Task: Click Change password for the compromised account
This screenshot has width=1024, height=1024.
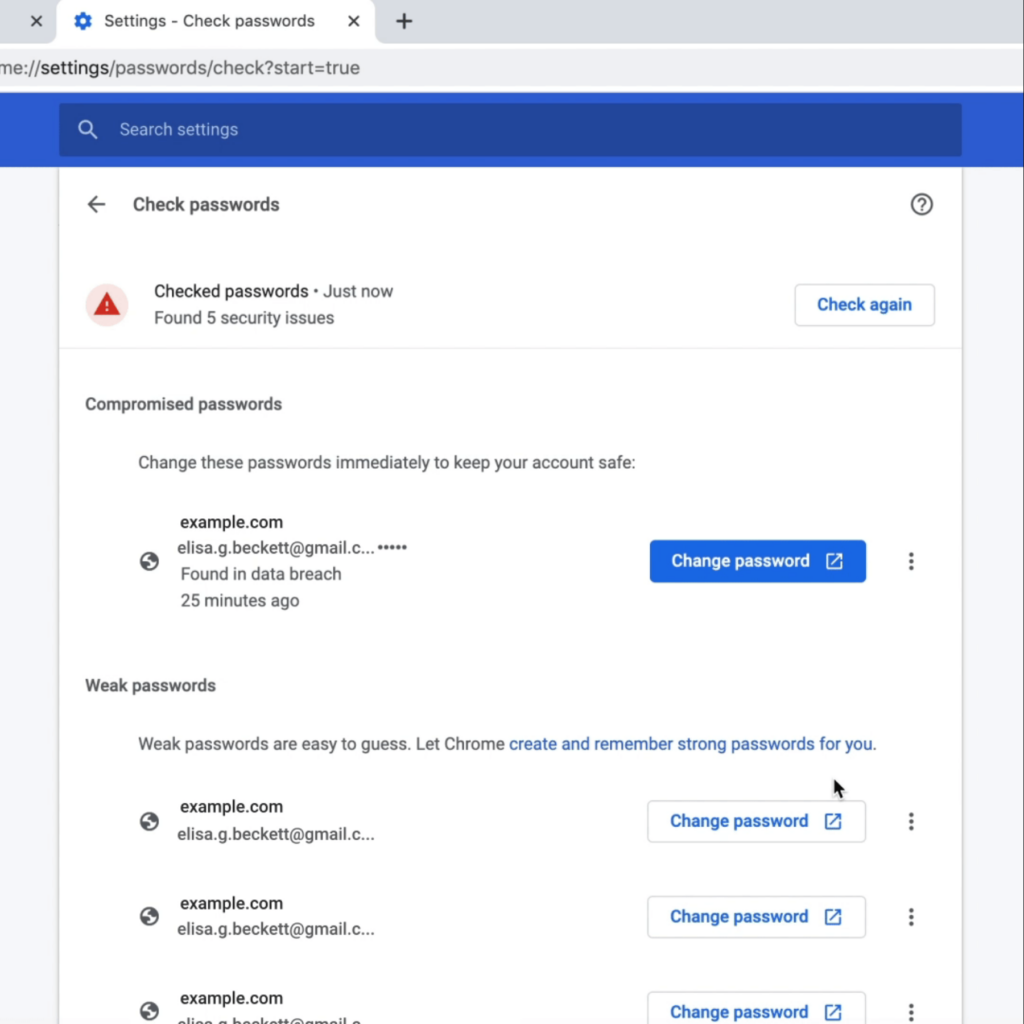Action: (x=757, y=561)
